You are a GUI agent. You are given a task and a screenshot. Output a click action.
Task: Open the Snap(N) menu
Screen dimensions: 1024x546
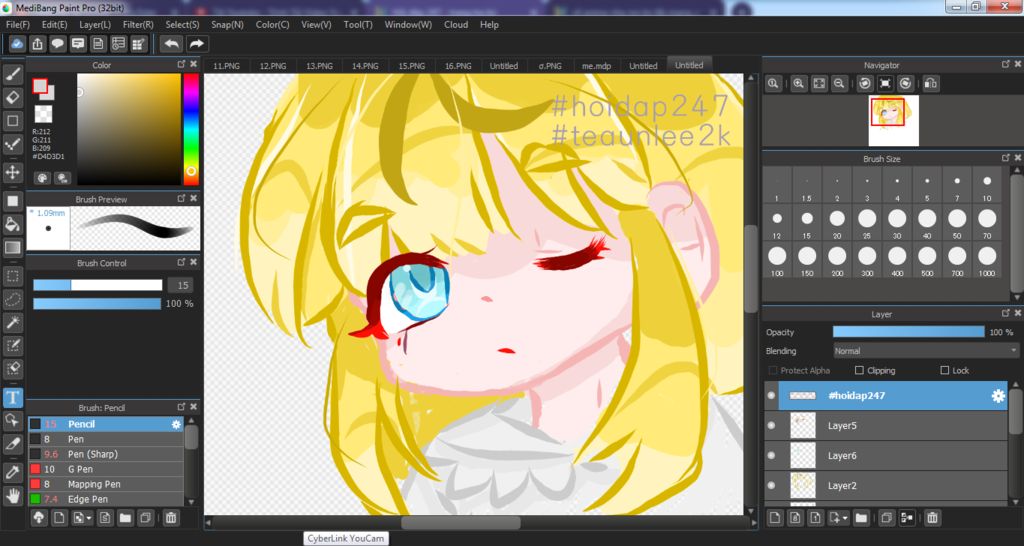pos(227,25)
